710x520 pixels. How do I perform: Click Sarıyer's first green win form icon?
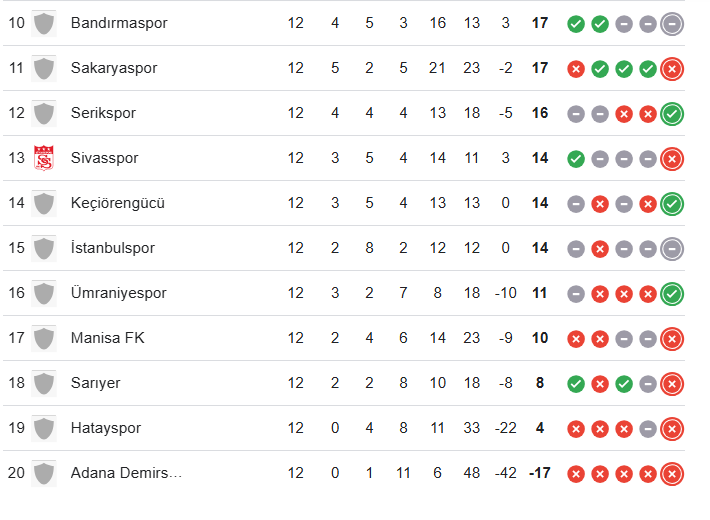[576, 383]
